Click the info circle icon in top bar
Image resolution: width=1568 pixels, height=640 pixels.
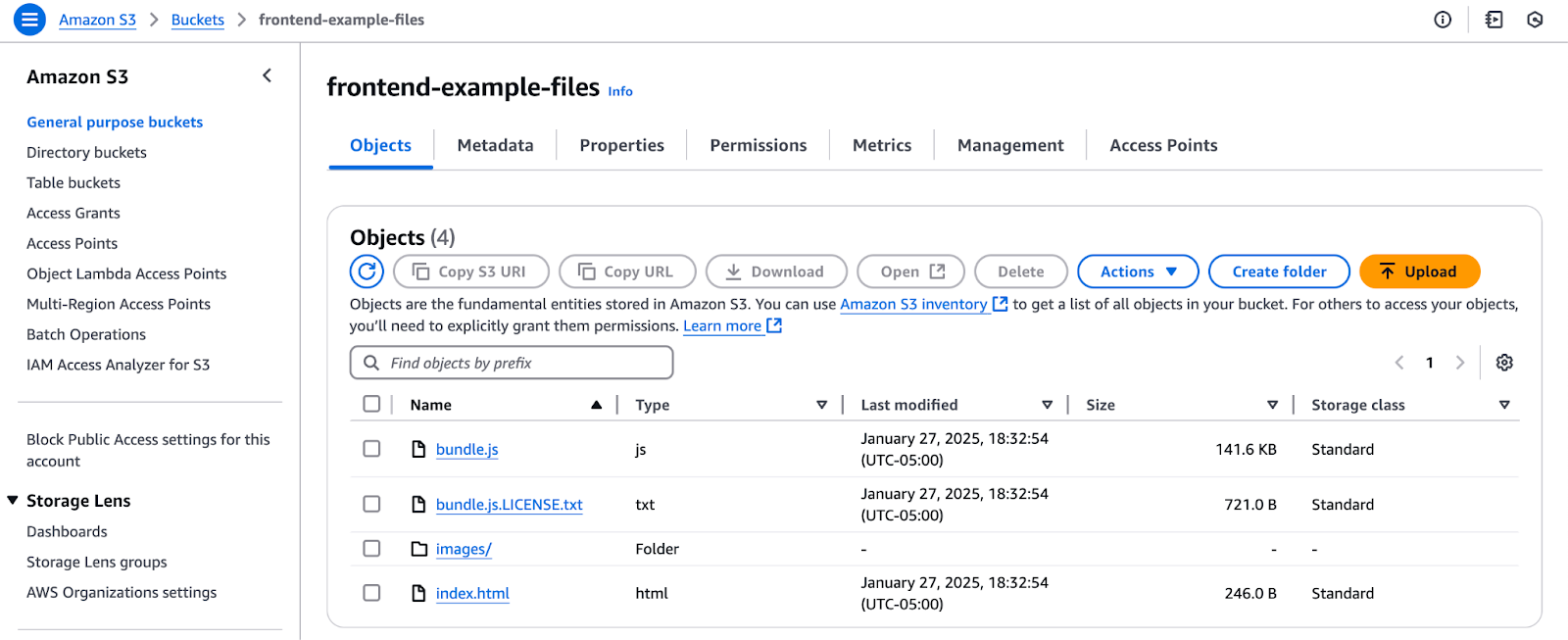coord(1443,20)
